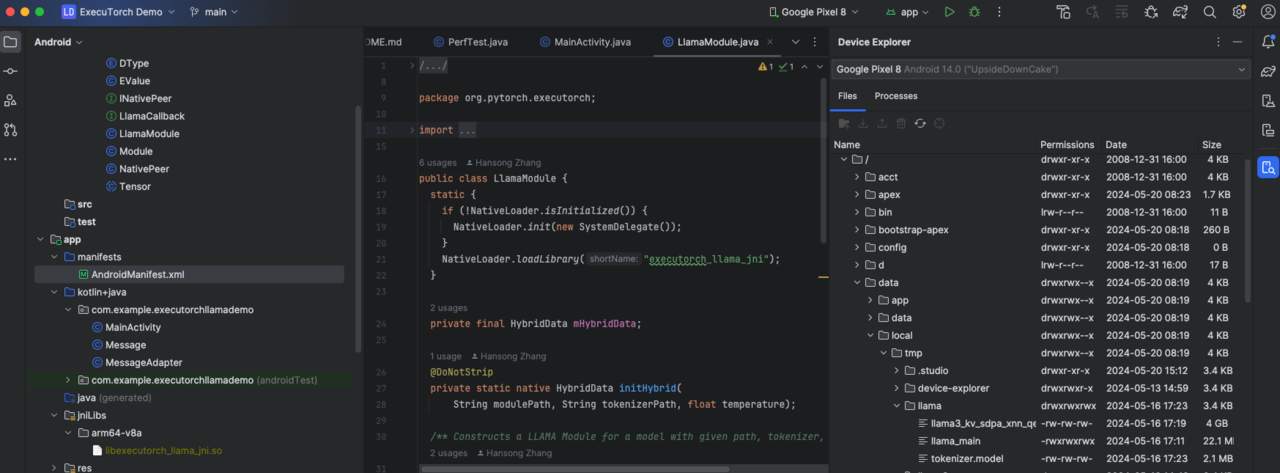
Task: Run the app with the green play icon
Action: click(x=949, y=12)
